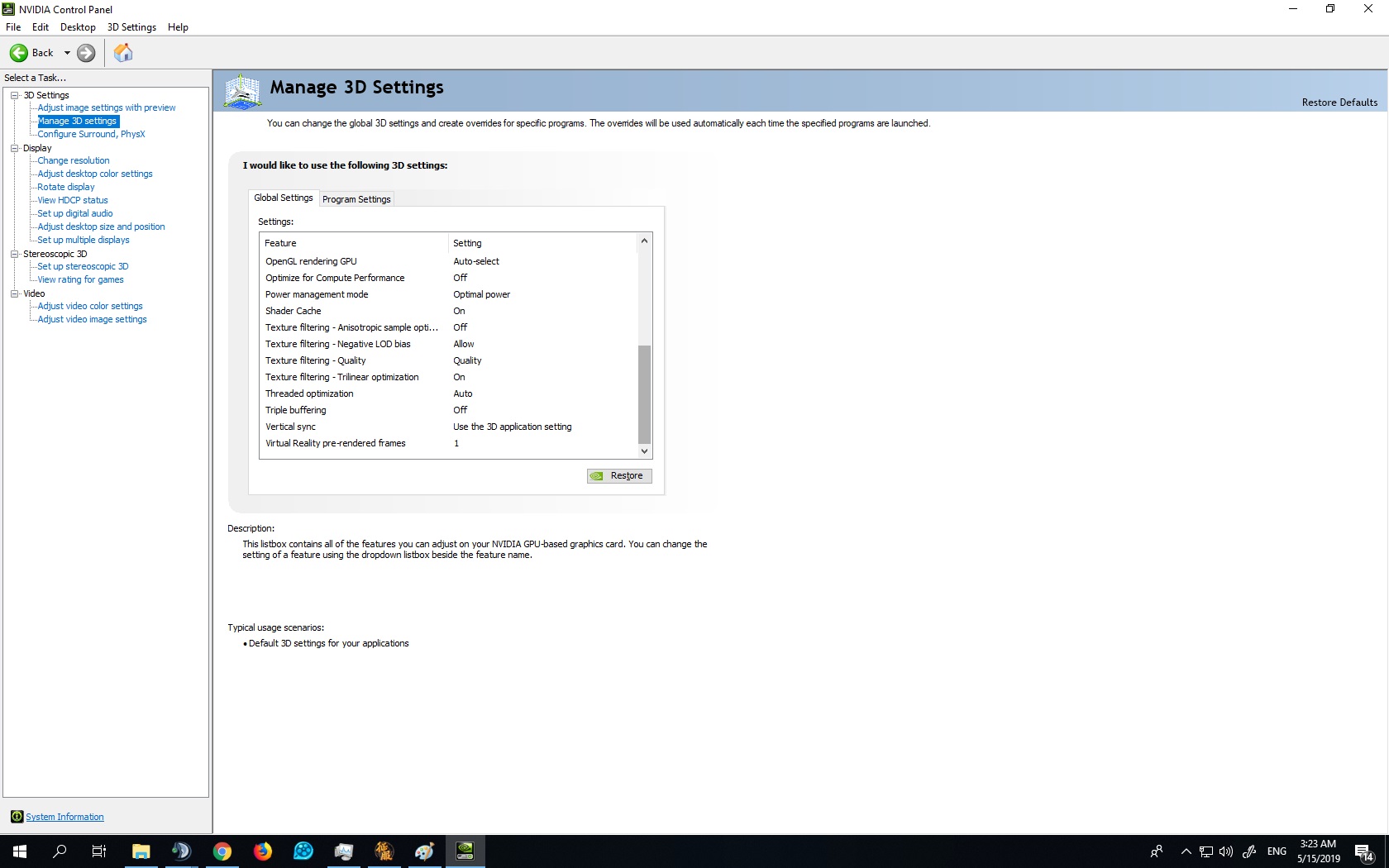The width and height of the screenshot is (1389, 868).
Task: Click Restore Defaults in the header
Action: 1339,103
